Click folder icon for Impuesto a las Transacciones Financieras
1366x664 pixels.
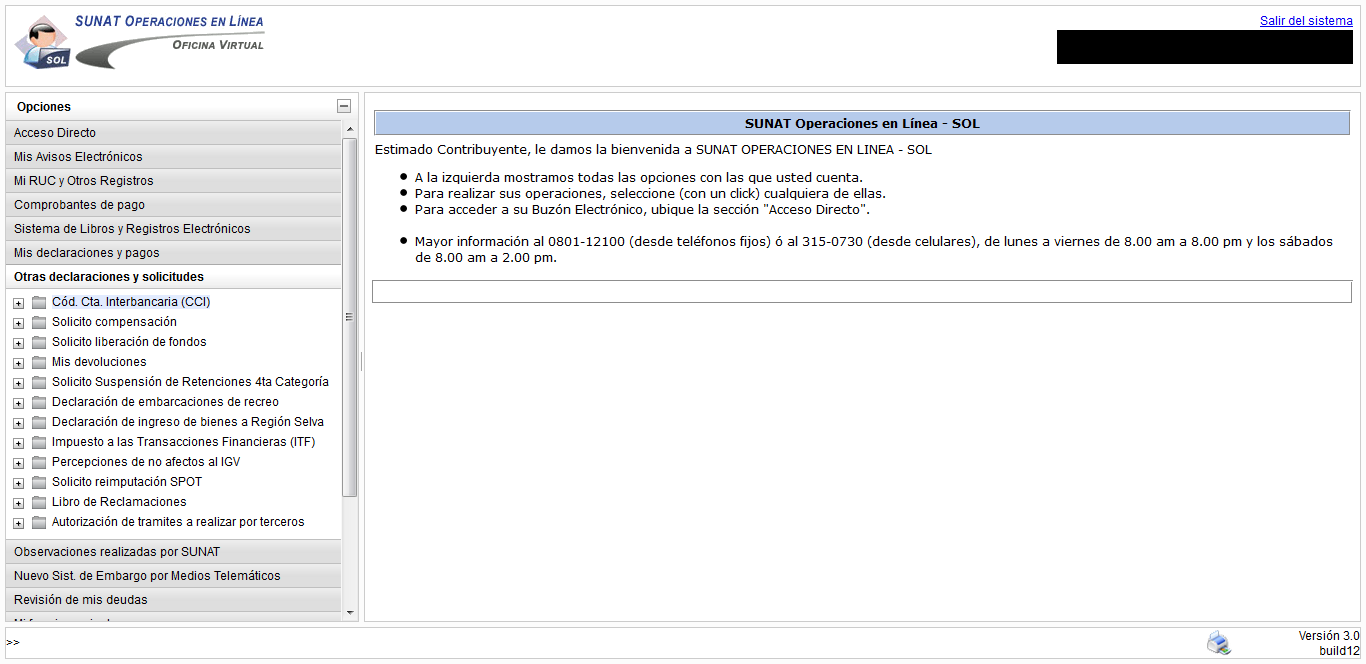point(39,442)
